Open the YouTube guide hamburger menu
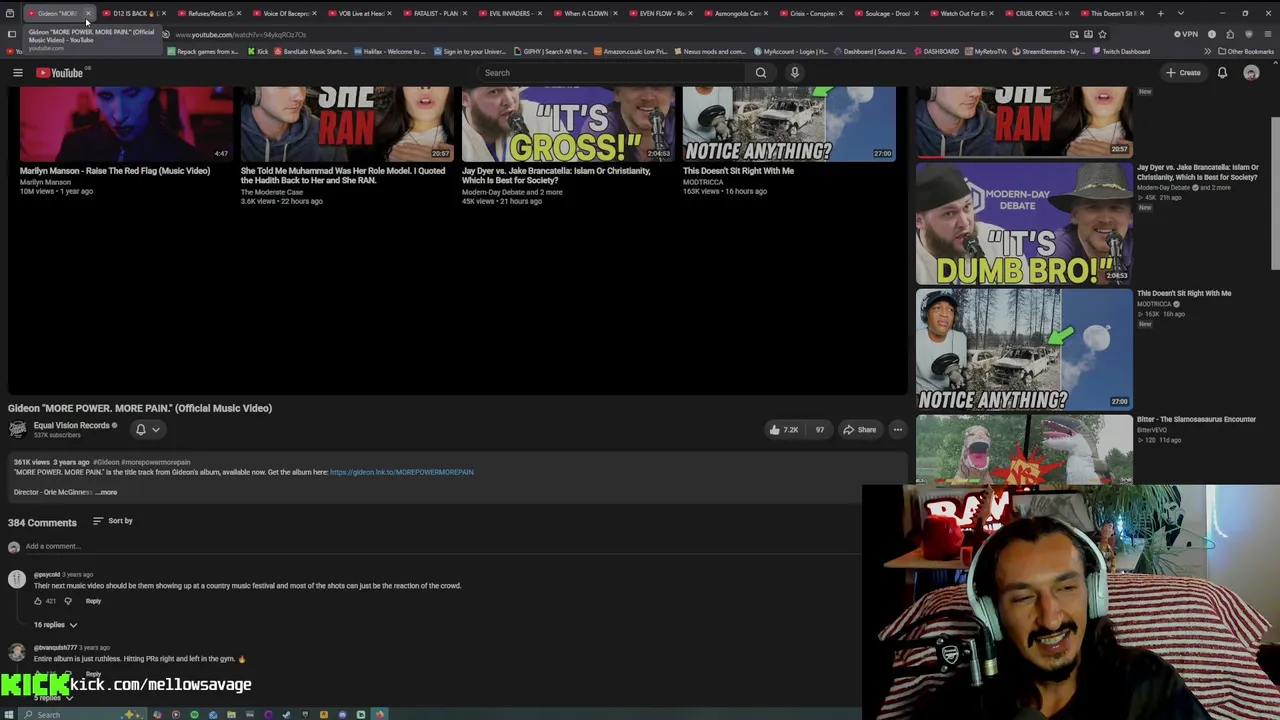This screenshot has width=1280, height=720. (17, 73)
